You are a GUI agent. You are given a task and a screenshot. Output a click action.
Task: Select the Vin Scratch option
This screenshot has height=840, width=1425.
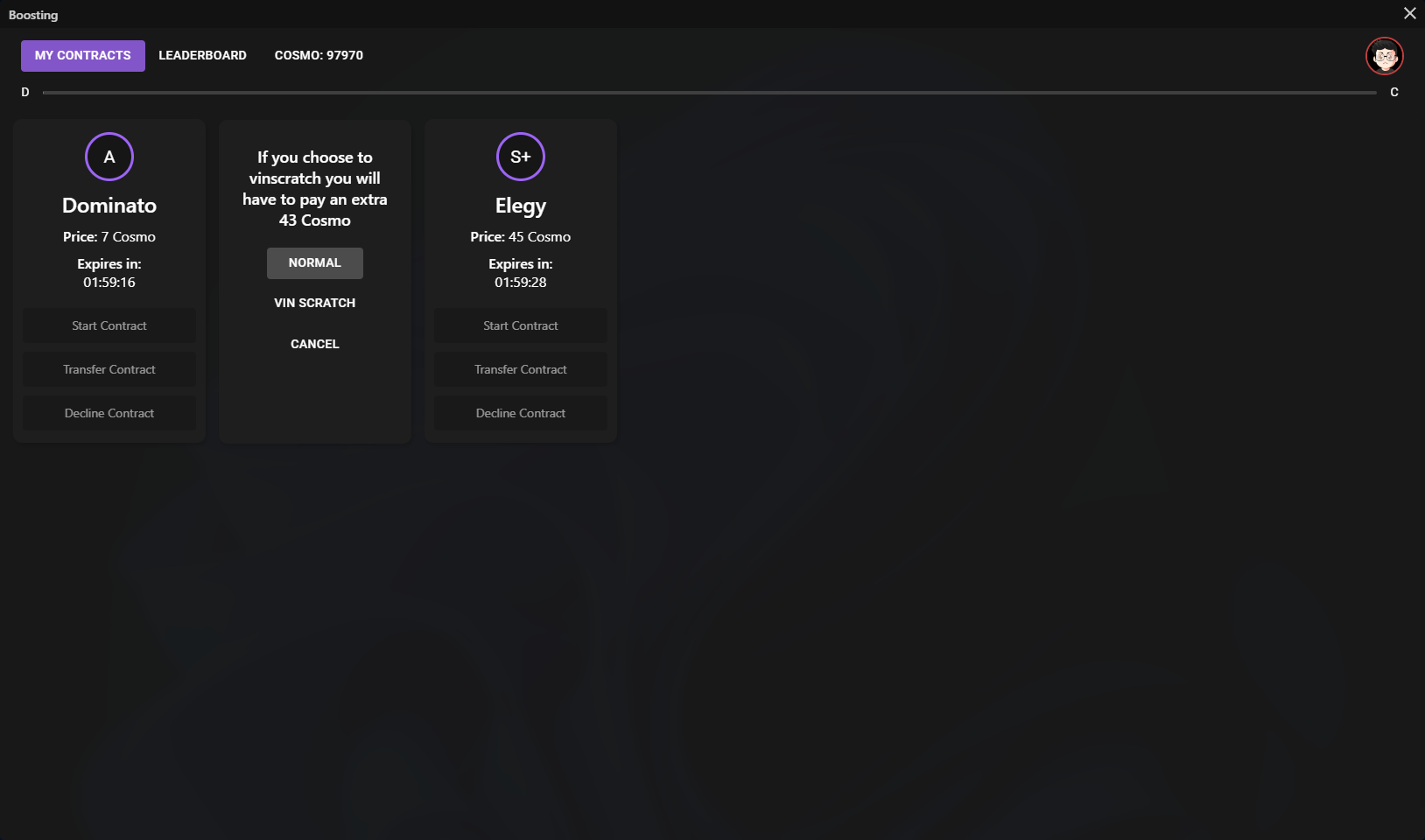pyautogui.click(x=315, y=303)
